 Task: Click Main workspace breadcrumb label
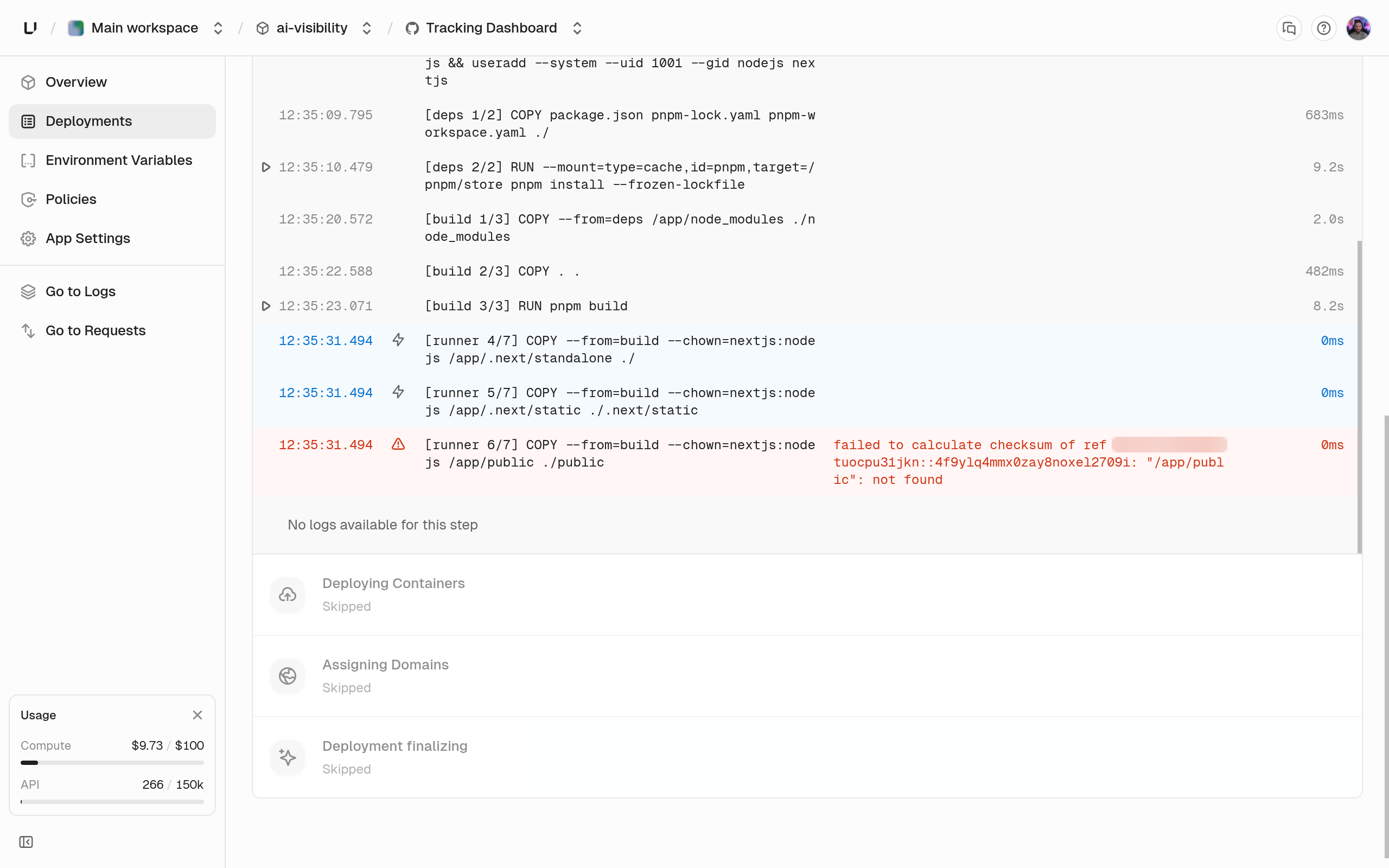coord(145,28)
